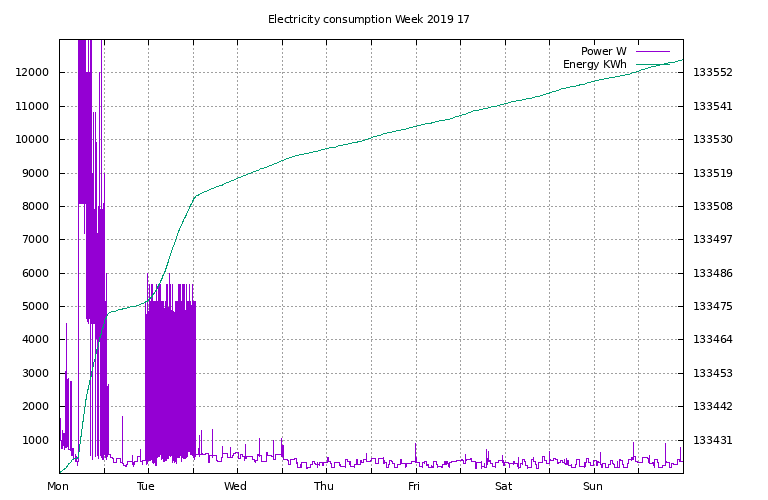Click the 6000 left-axis value
This screenshot has height=500, width=768.
click(x=36, y=273)
